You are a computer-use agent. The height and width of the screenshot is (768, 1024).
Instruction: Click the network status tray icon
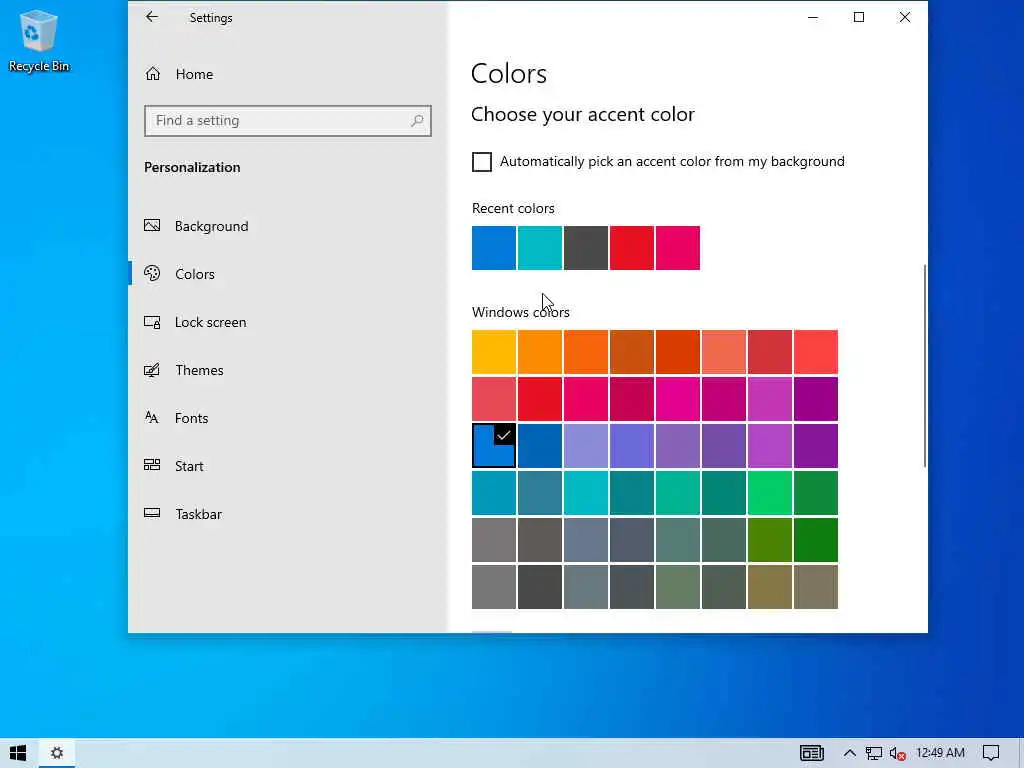click(x=873, y=754)
